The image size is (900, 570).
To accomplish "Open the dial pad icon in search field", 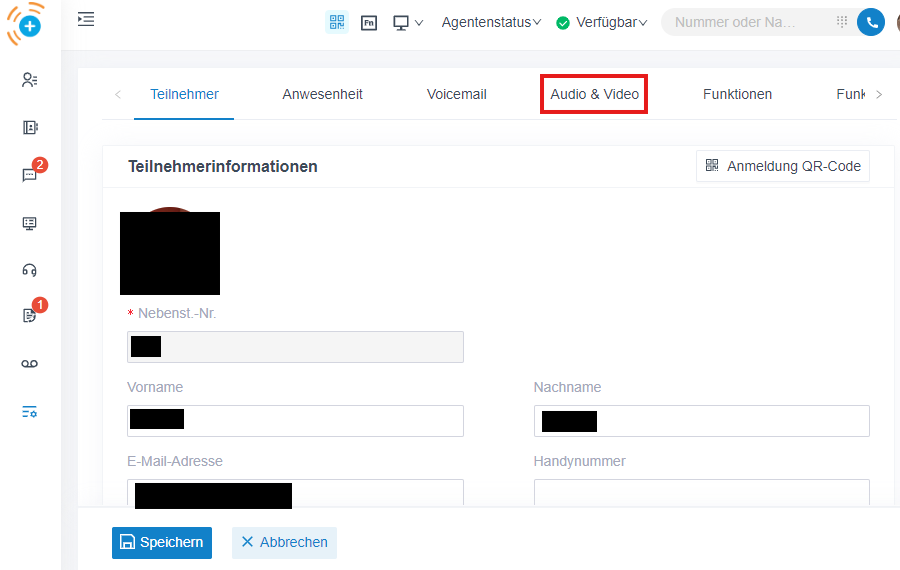I will [841, 22].
